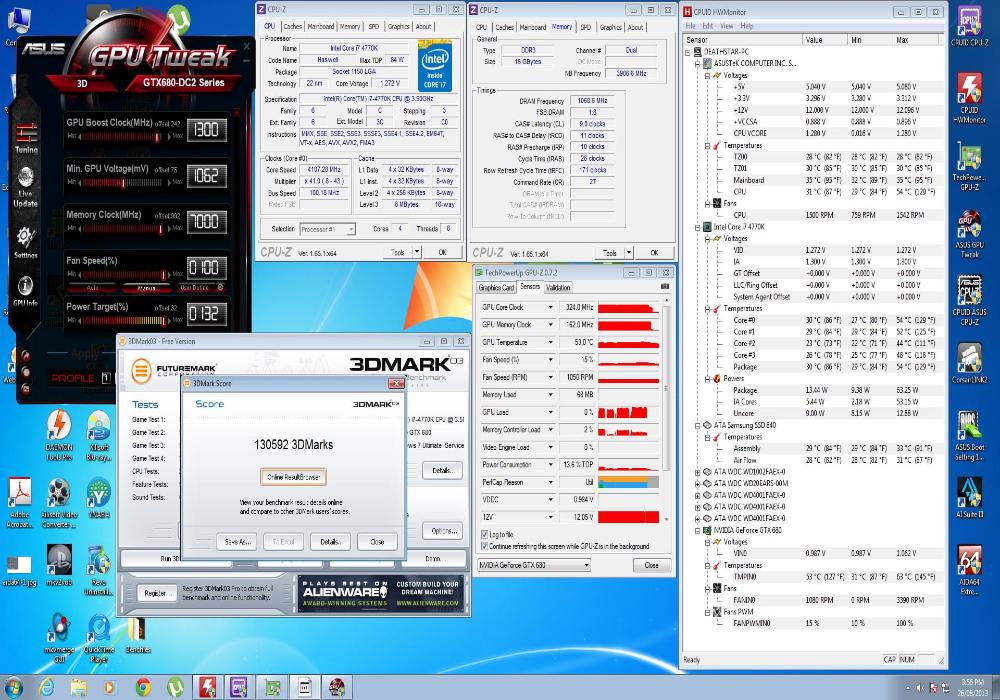Click the Close button in 3DMark Score dialog

click(378, 542)
